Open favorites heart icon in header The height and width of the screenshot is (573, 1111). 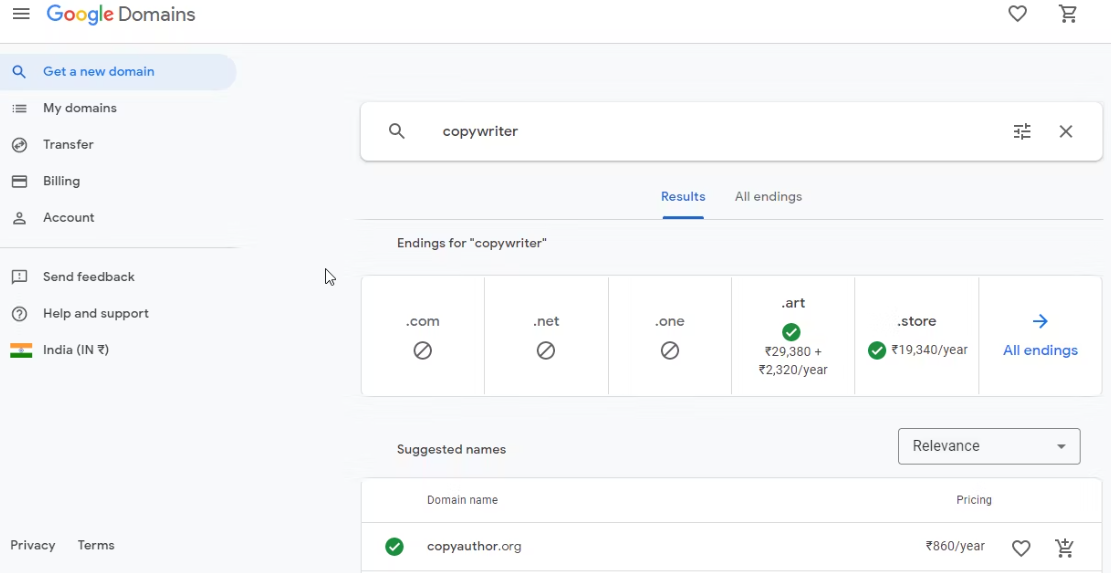1017,14
